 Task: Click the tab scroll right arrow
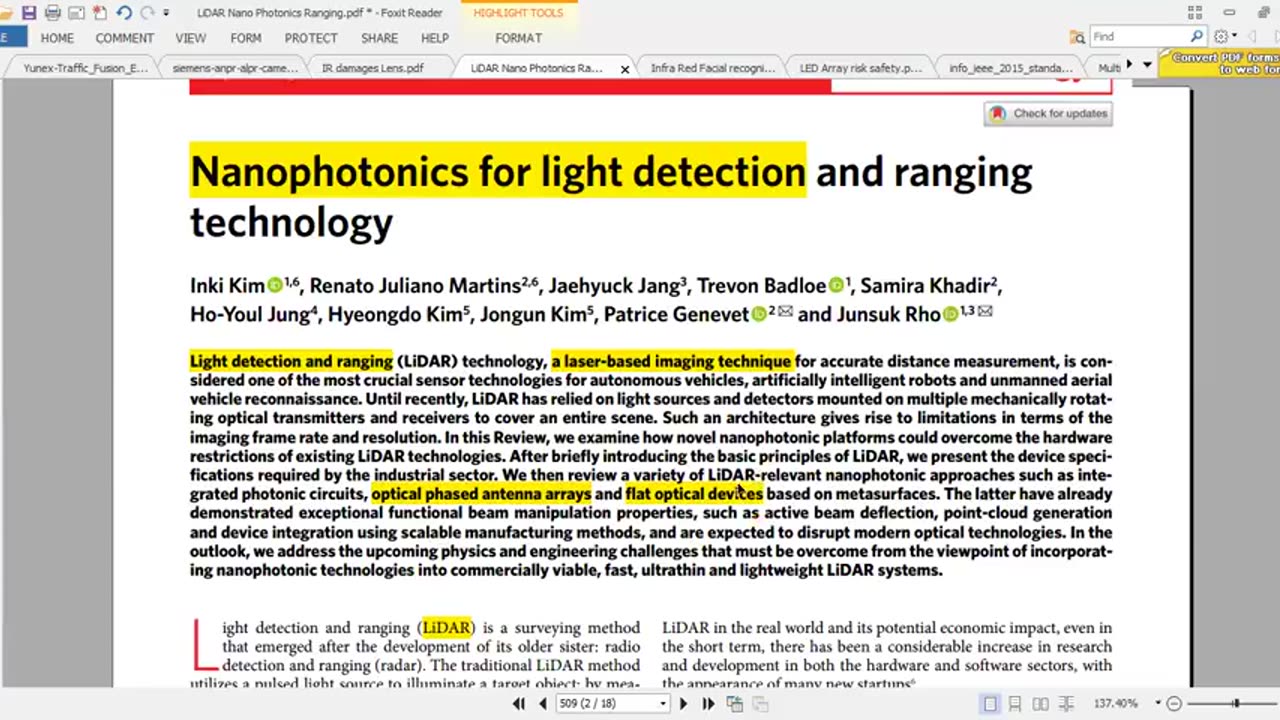[x=1129, y=65]
